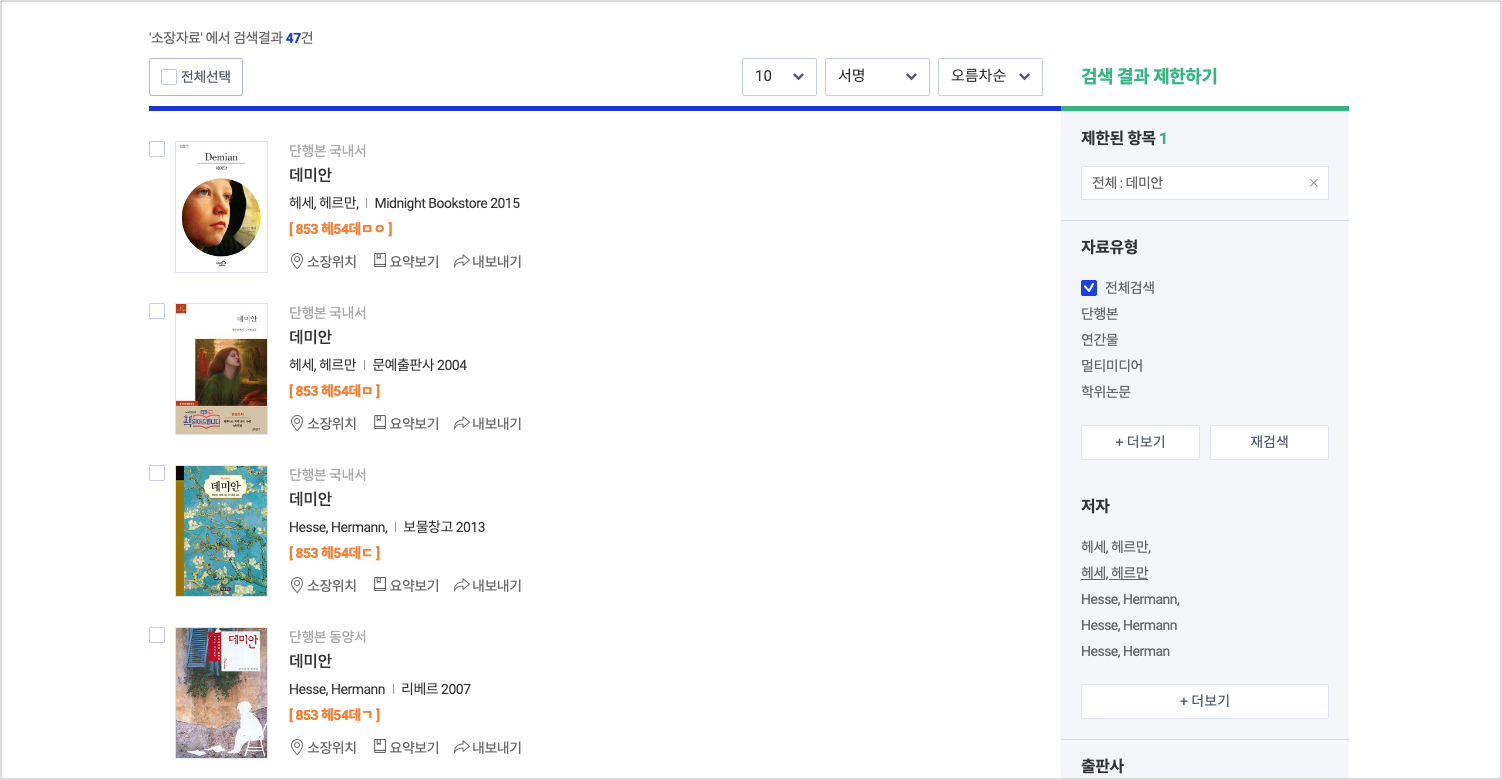
Task: View 요약보기 for the 문예출판사 2004 edition
Action: pyautogui.click(x=406, y=423)
